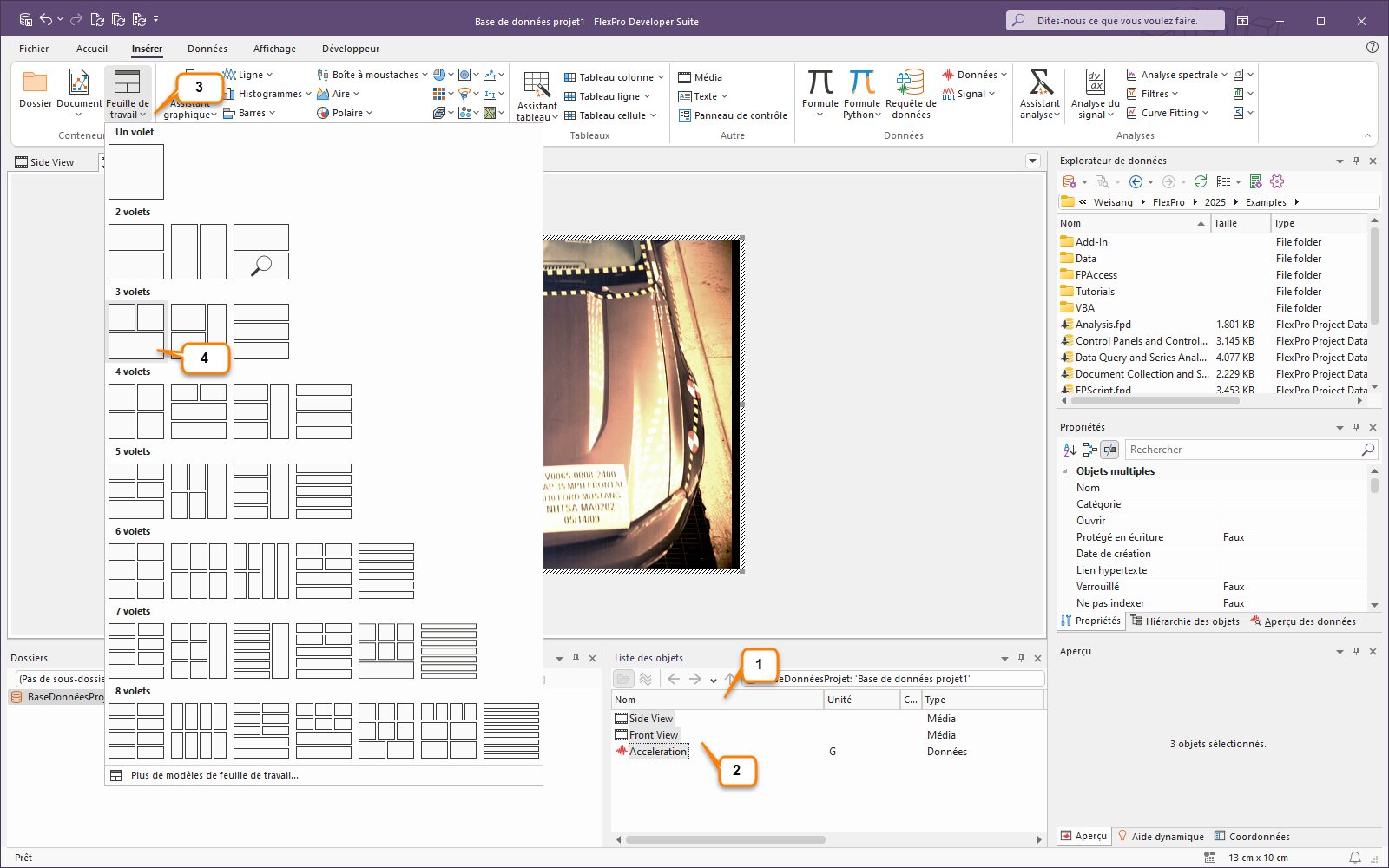The height and width of the screenshot is (868, 1389).
Task: Expand the Tableau colonne dropdown
Action: (661, 77)
